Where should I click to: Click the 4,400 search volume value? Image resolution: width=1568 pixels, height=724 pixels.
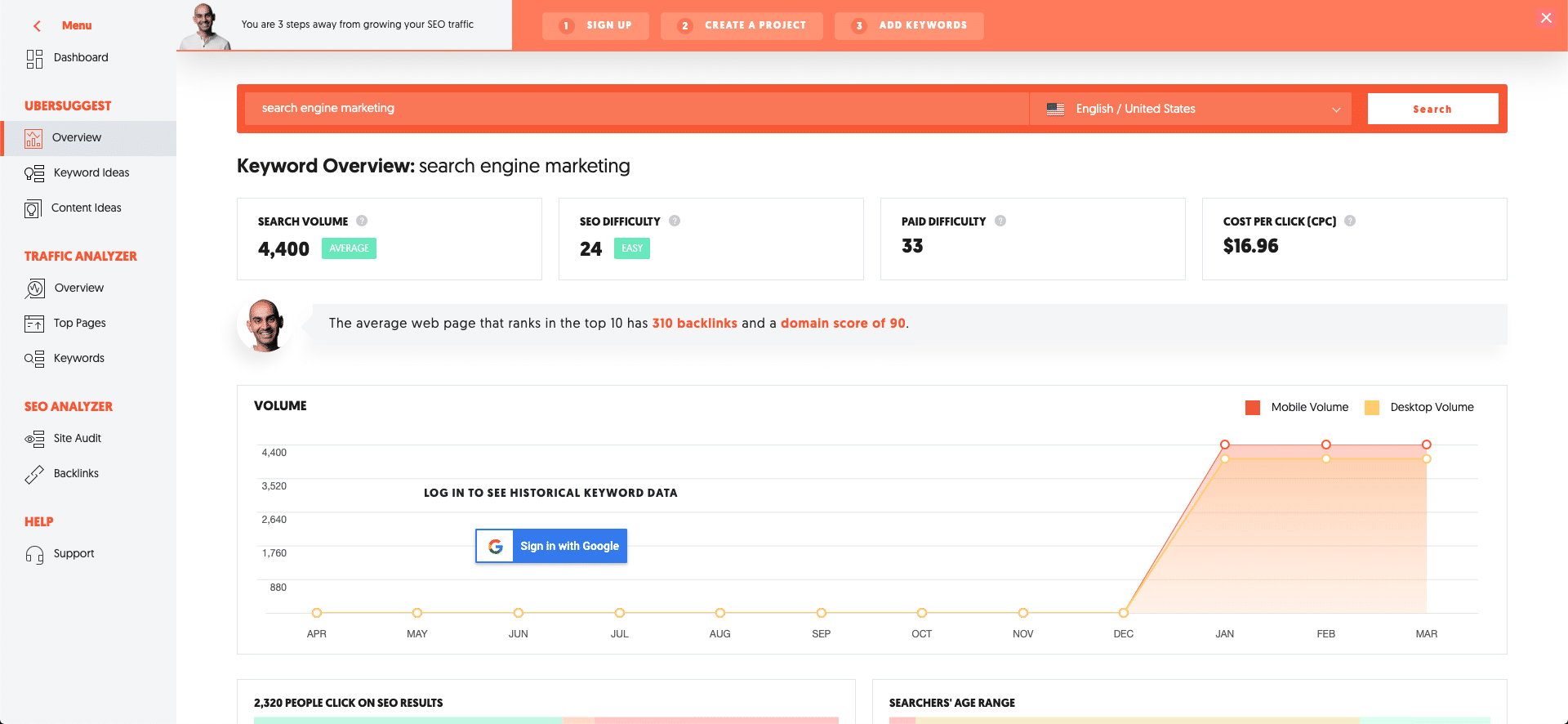pos(283,249)
